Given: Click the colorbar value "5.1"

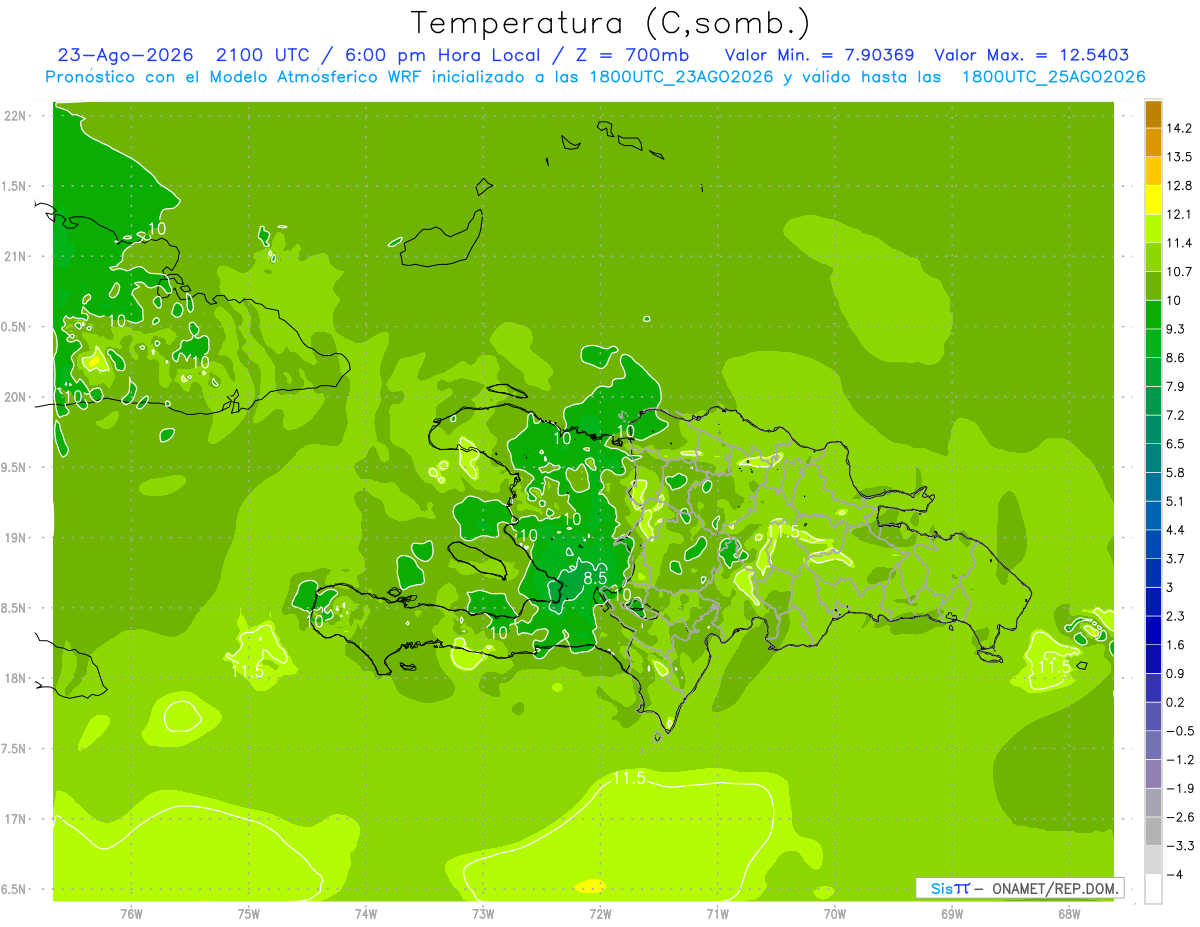Looking at the screenshot, I should point(1176,501).
